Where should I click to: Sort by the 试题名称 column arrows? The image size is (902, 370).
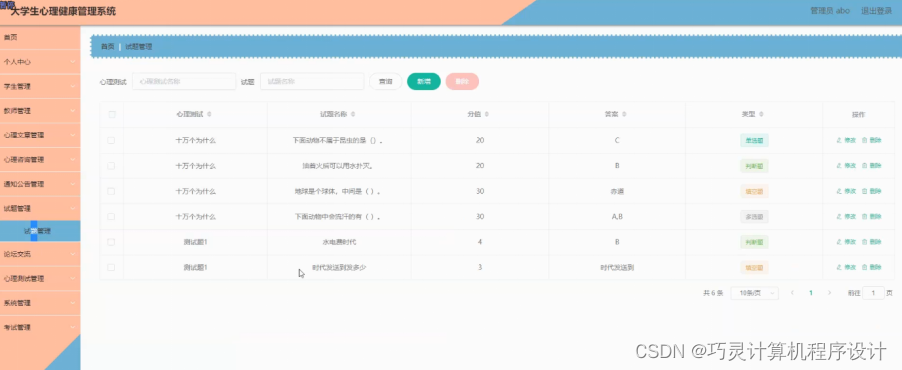tap(353, 115)
